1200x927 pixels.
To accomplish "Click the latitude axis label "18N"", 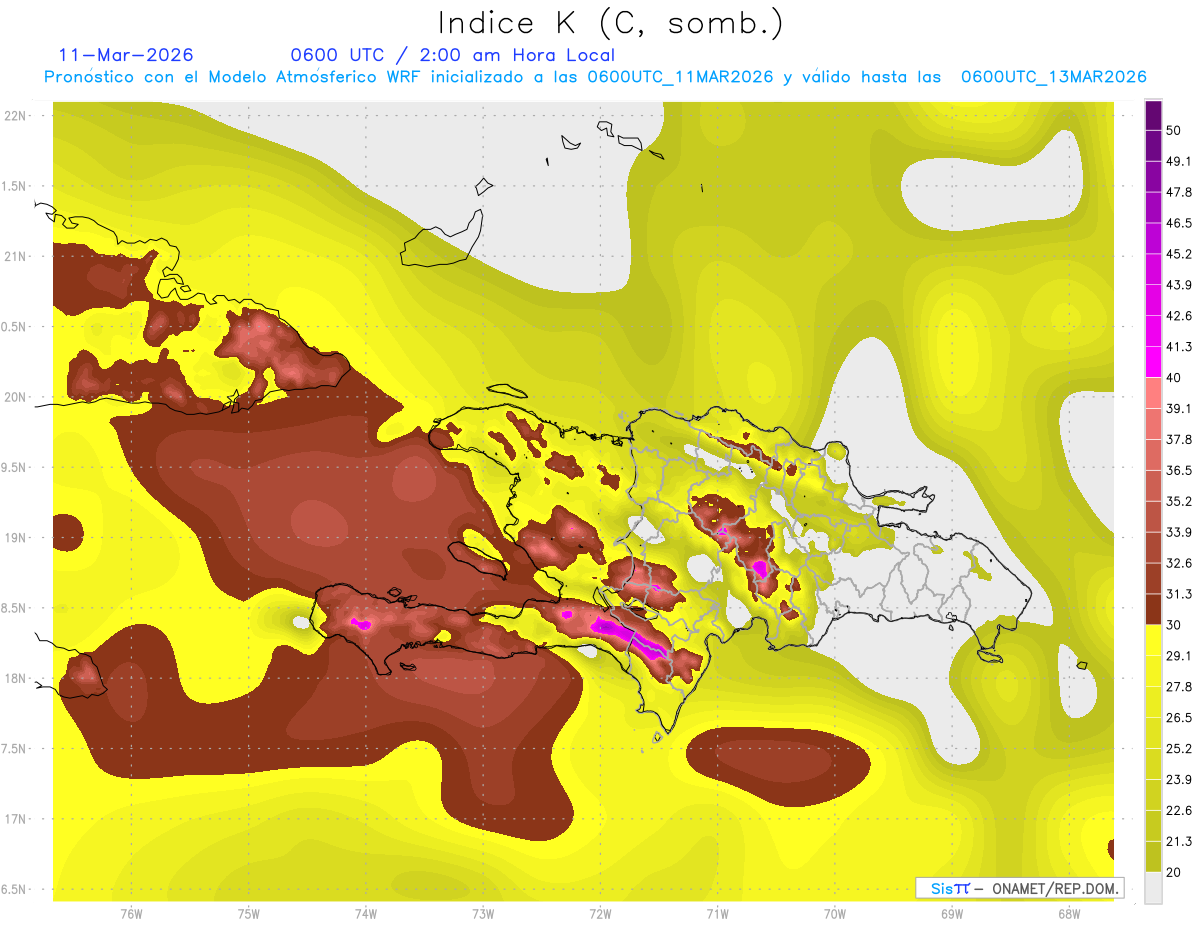I will pos(16,679).
